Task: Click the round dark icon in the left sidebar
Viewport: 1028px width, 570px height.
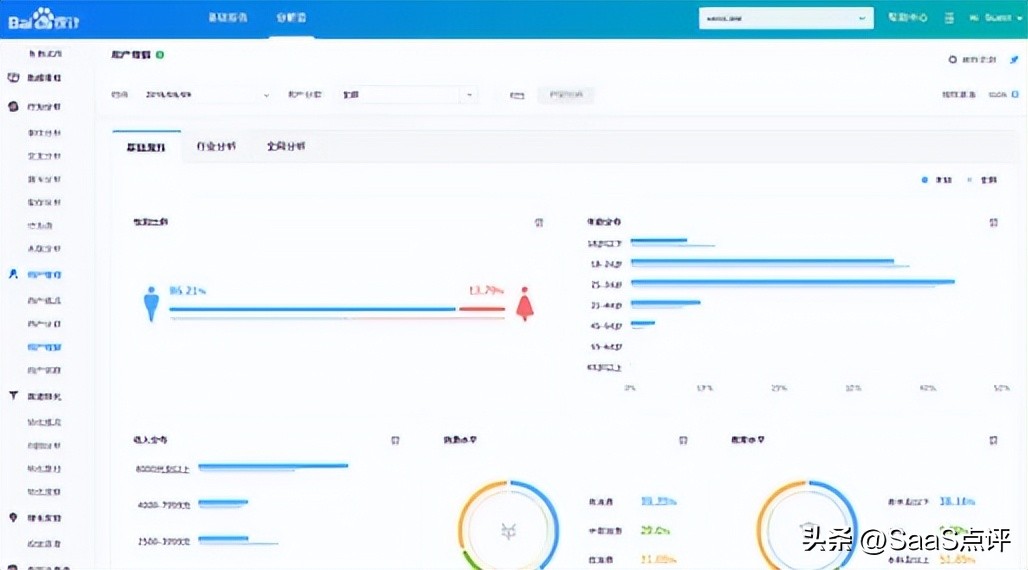Action: [13, 106]
